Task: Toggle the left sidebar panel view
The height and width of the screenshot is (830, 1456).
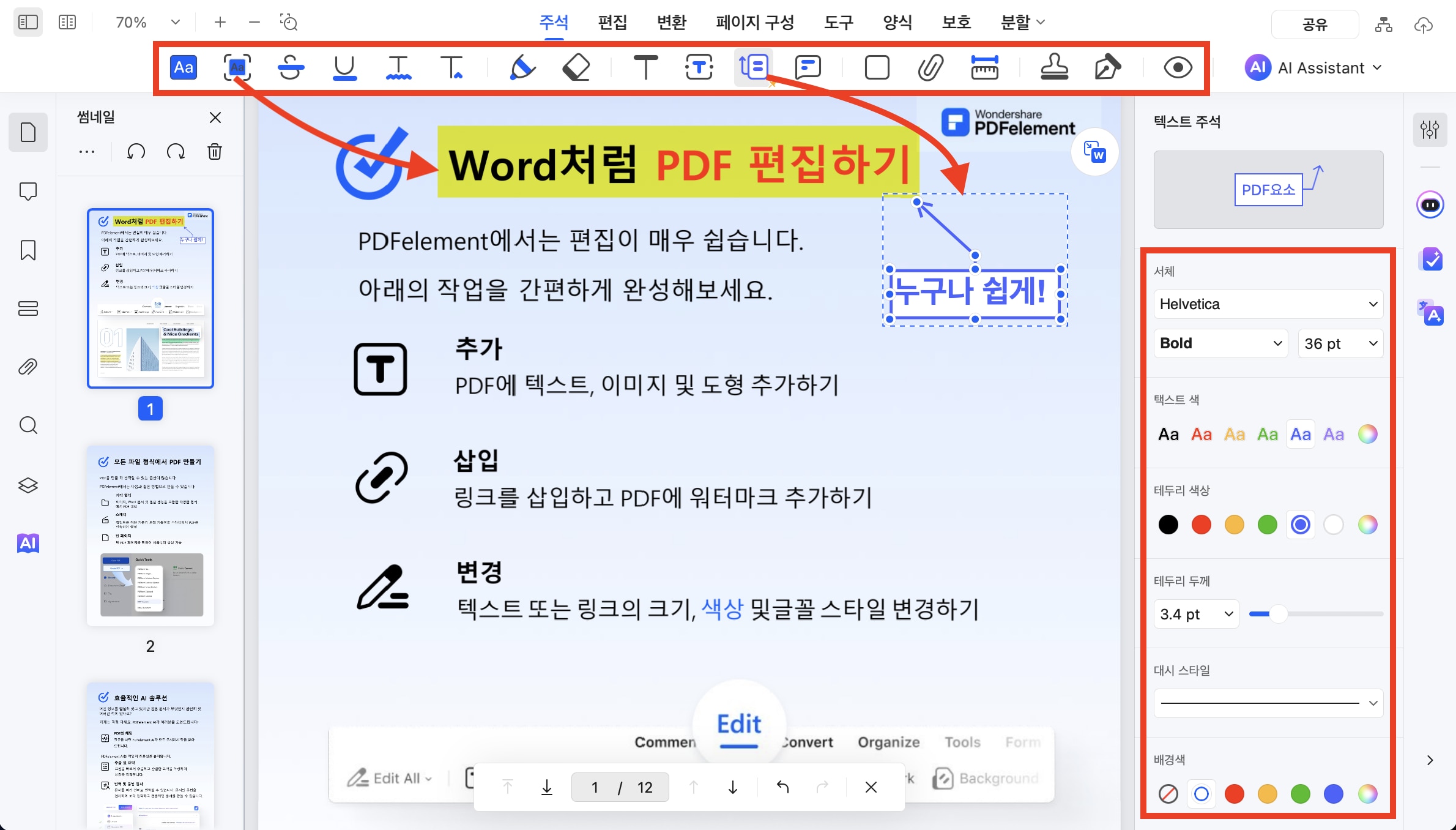Action: tap(28, 23)
